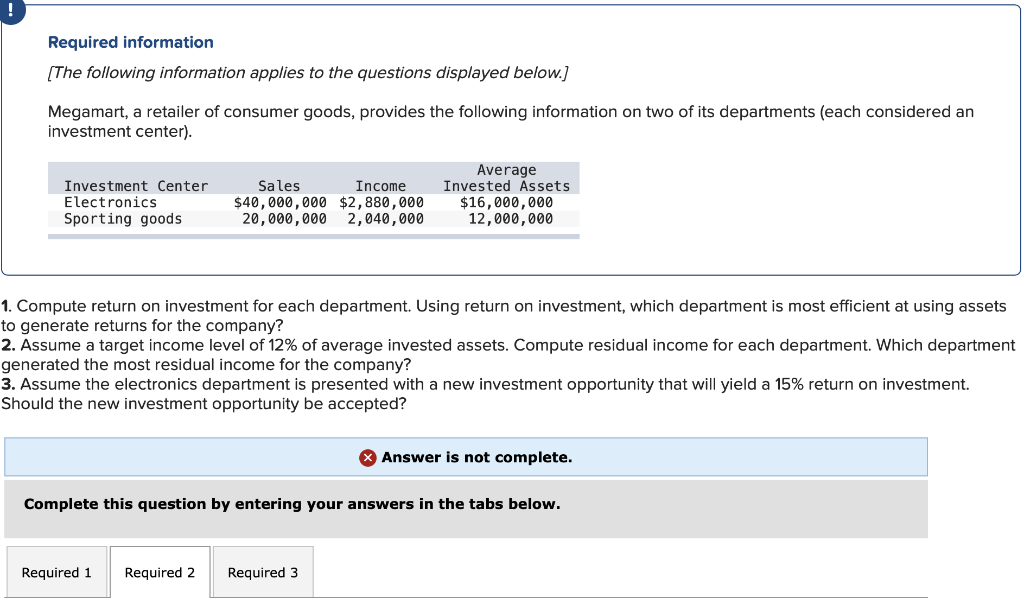Open the Required 1 tab

pyautogui.click(x=57, y=573)
